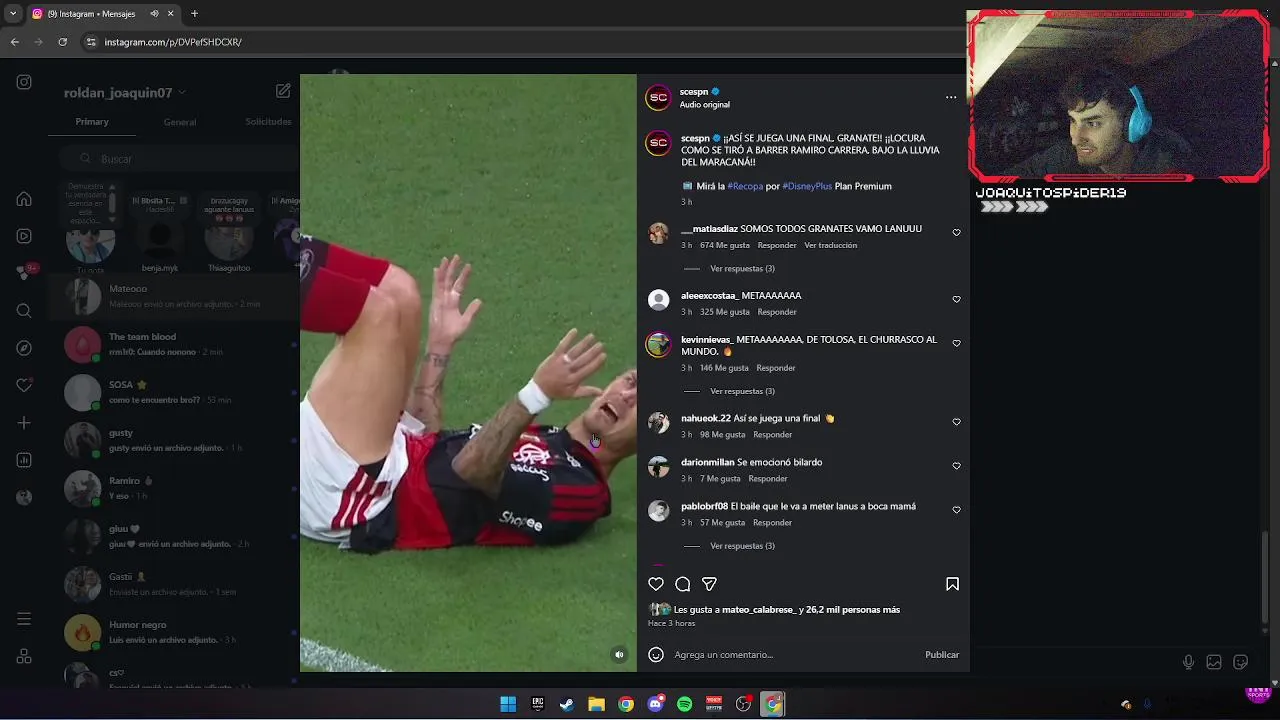1280x720 pixels.
Task: Open the Search icon in sidebar
Action: 24,311
